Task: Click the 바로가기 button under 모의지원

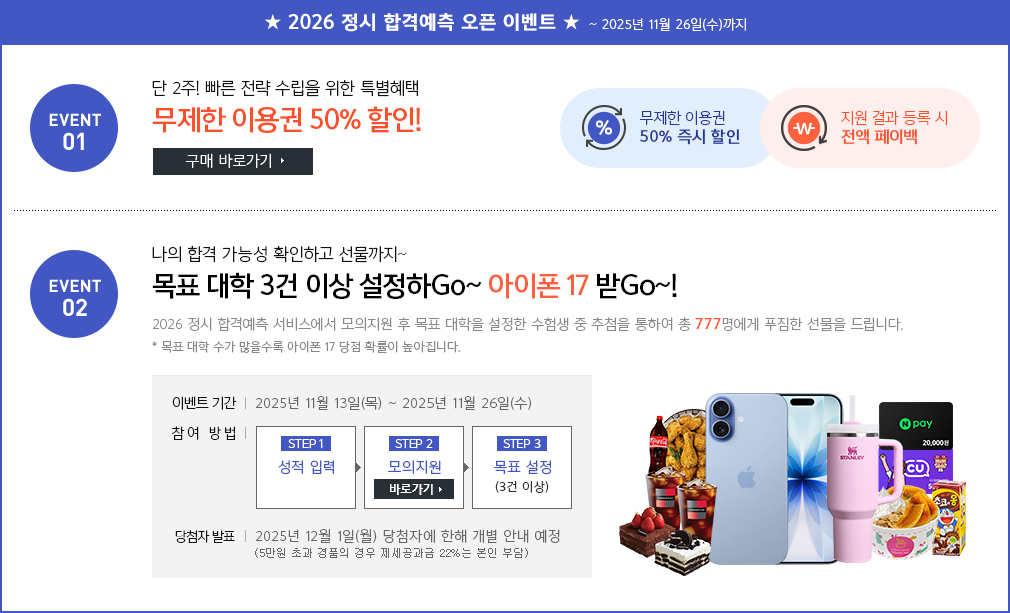Action: pos(414,489)
